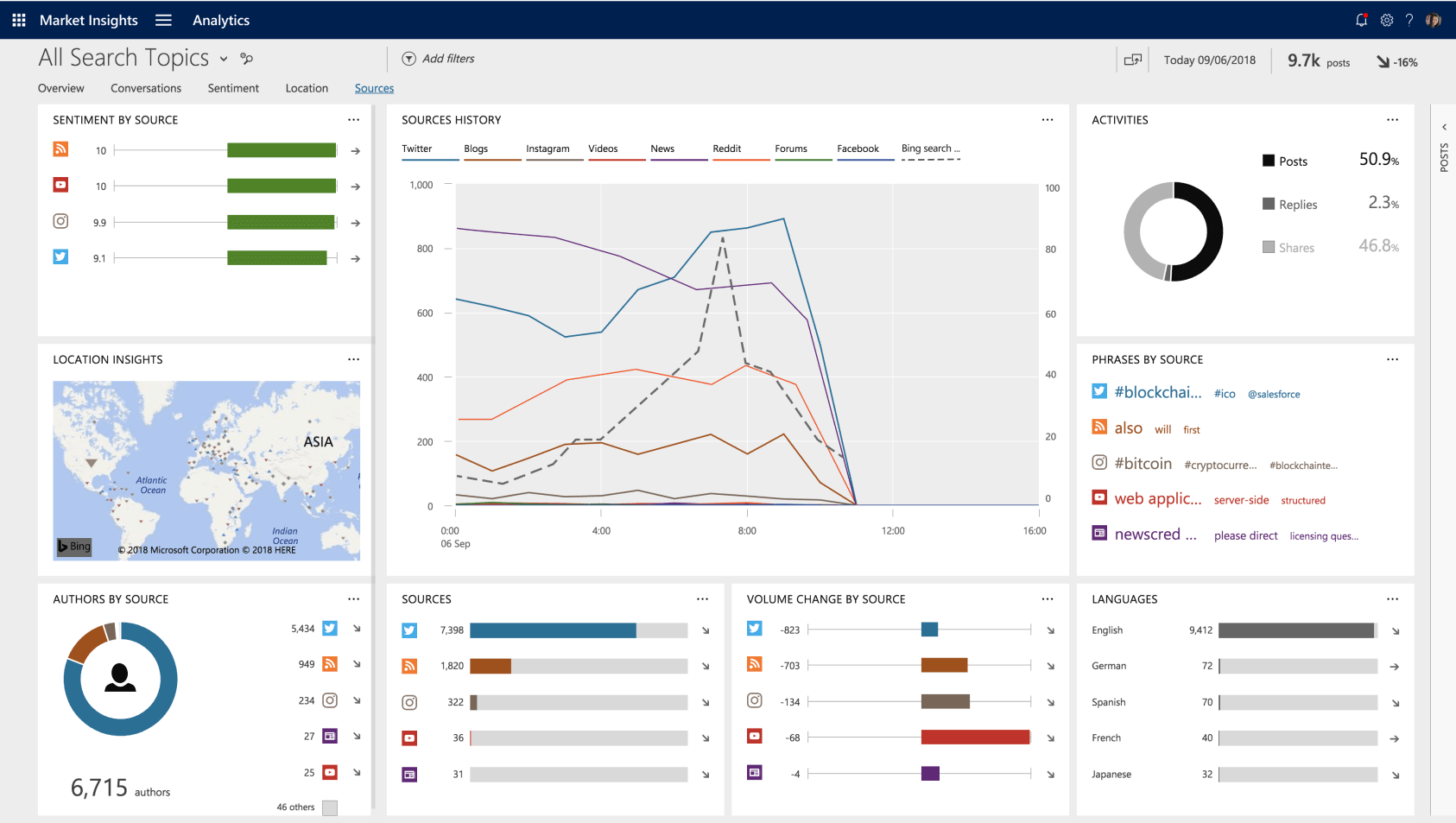This screenshot has width=1456, height=823.
Task: Switch to the Sentiment tab
Action: coord(233,88)
